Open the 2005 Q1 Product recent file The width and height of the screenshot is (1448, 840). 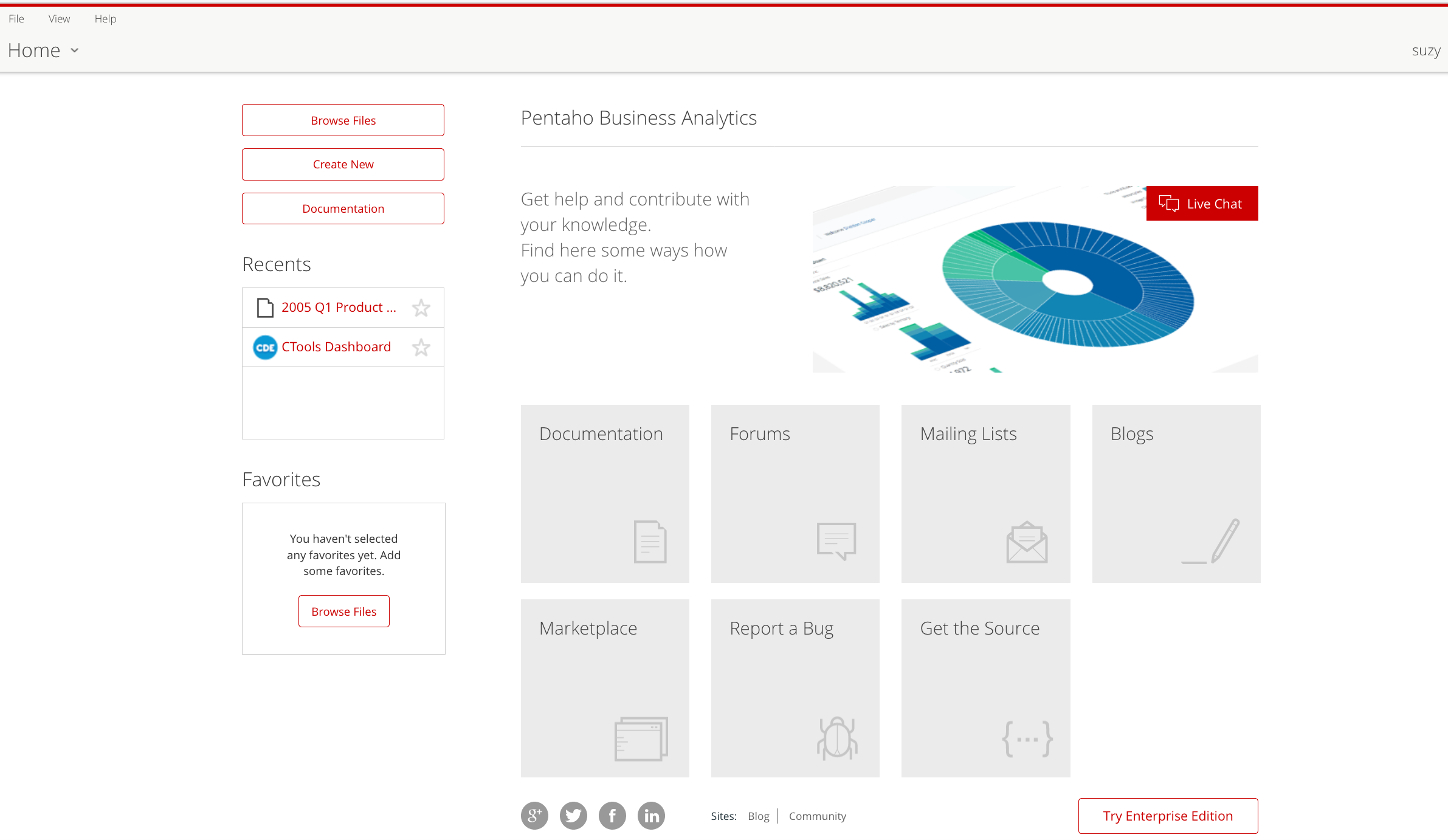pos(339,308)
